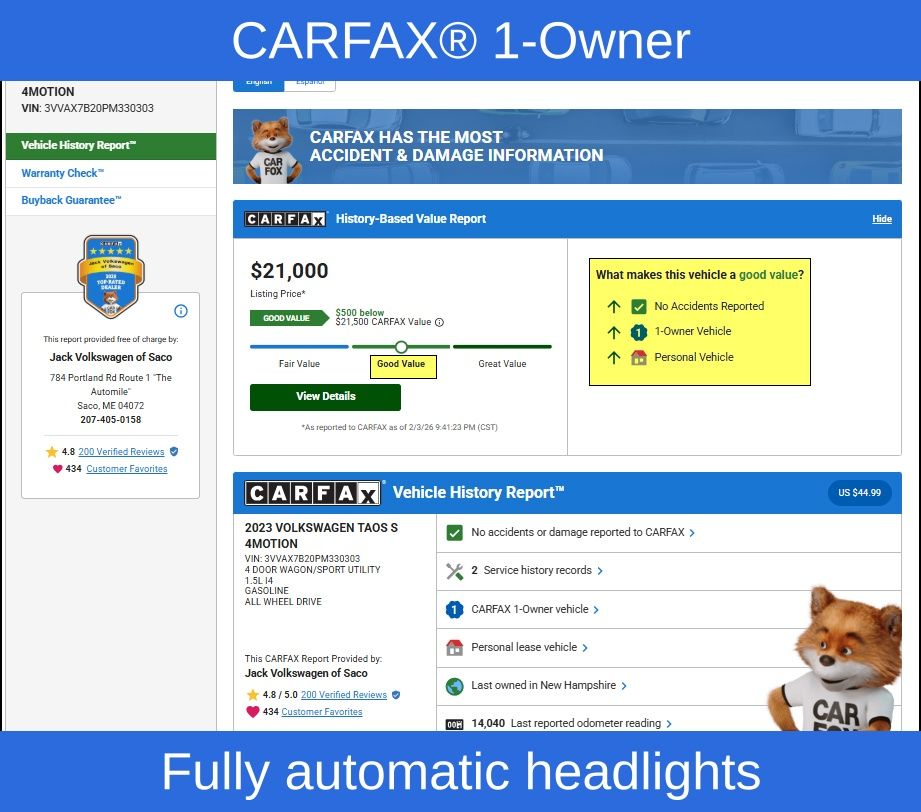Click the globe last owned icon
Viewport: 921px width, 812px height.
(x=454, y=686)
